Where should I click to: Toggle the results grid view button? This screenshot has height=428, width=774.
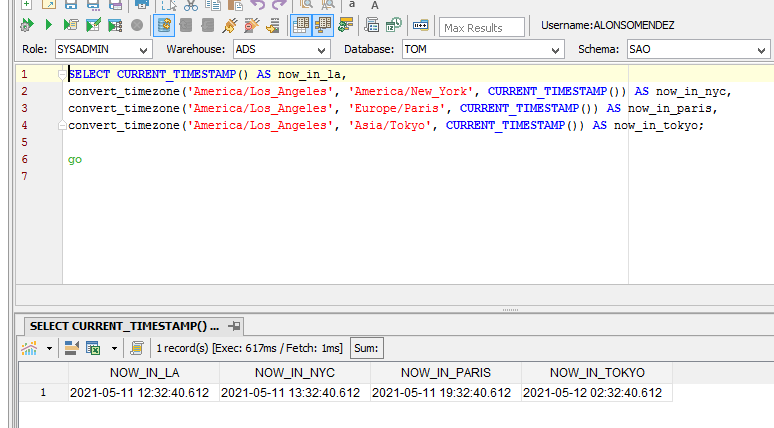pos(300,25)
